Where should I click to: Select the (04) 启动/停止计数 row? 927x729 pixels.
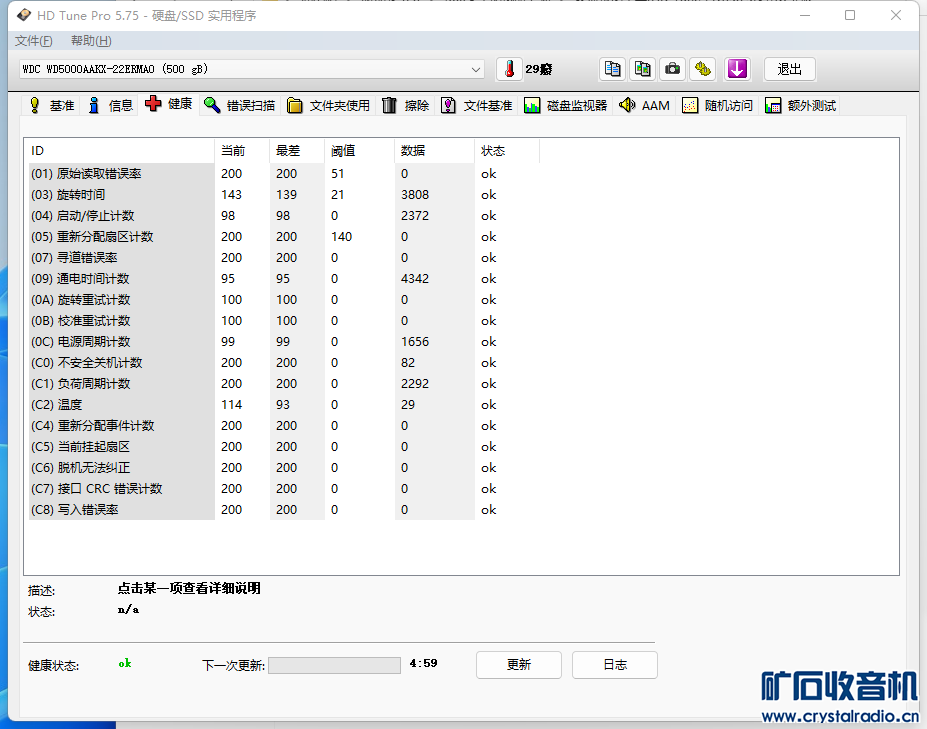pyautogui.click(x=284, y=216)
